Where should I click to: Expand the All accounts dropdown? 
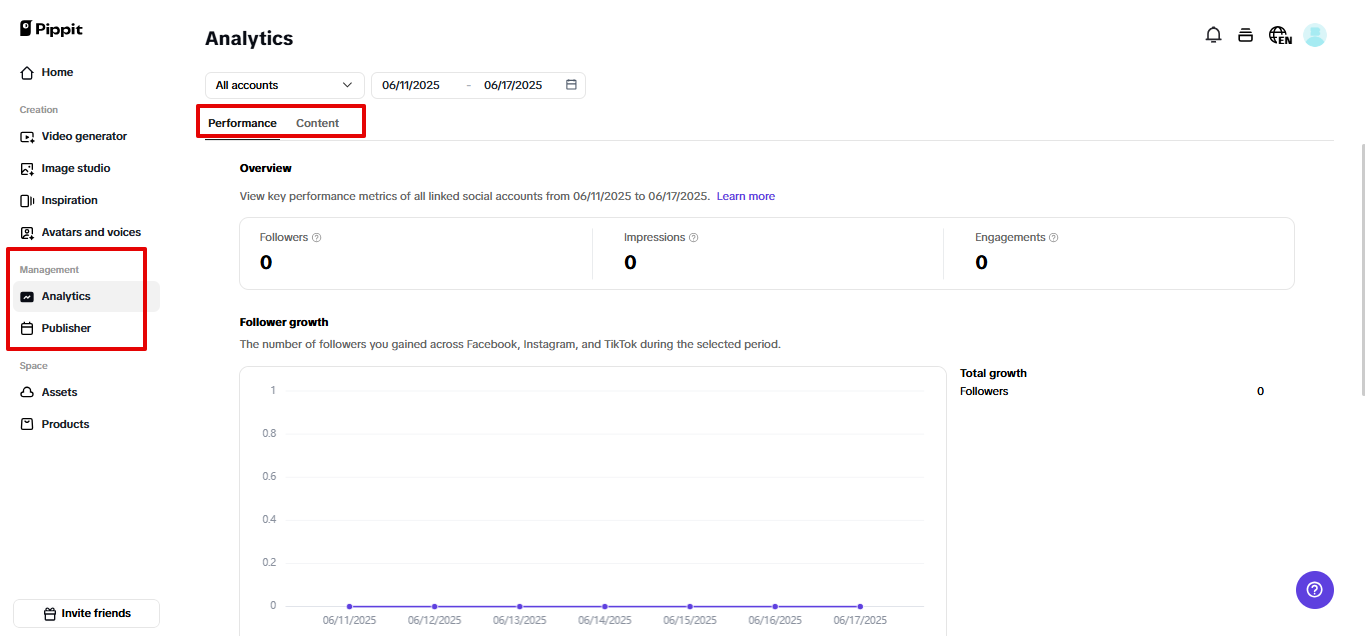[x=284, y=85]
